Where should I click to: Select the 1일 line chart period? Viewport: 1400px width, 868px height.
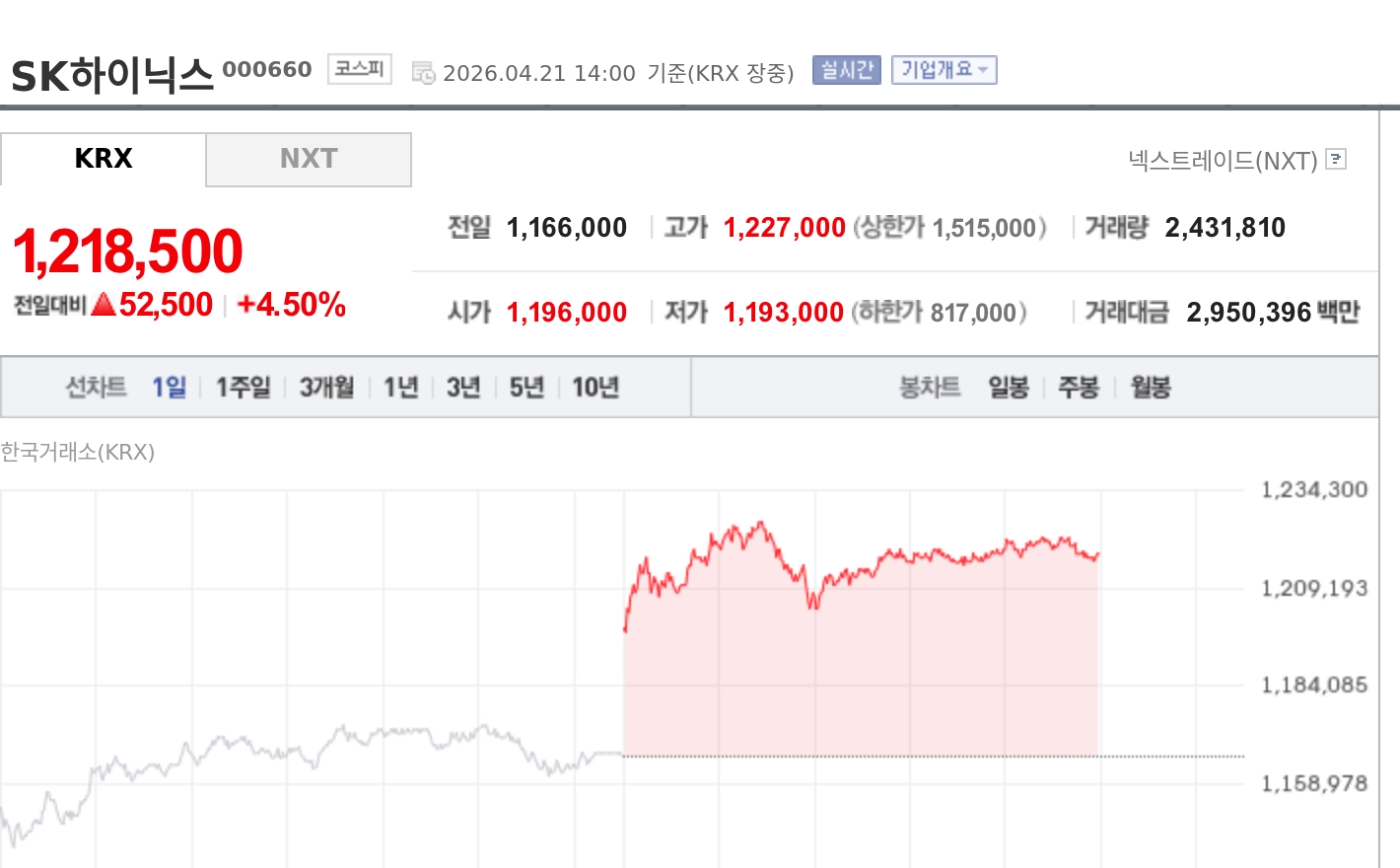tap(169, 388)
